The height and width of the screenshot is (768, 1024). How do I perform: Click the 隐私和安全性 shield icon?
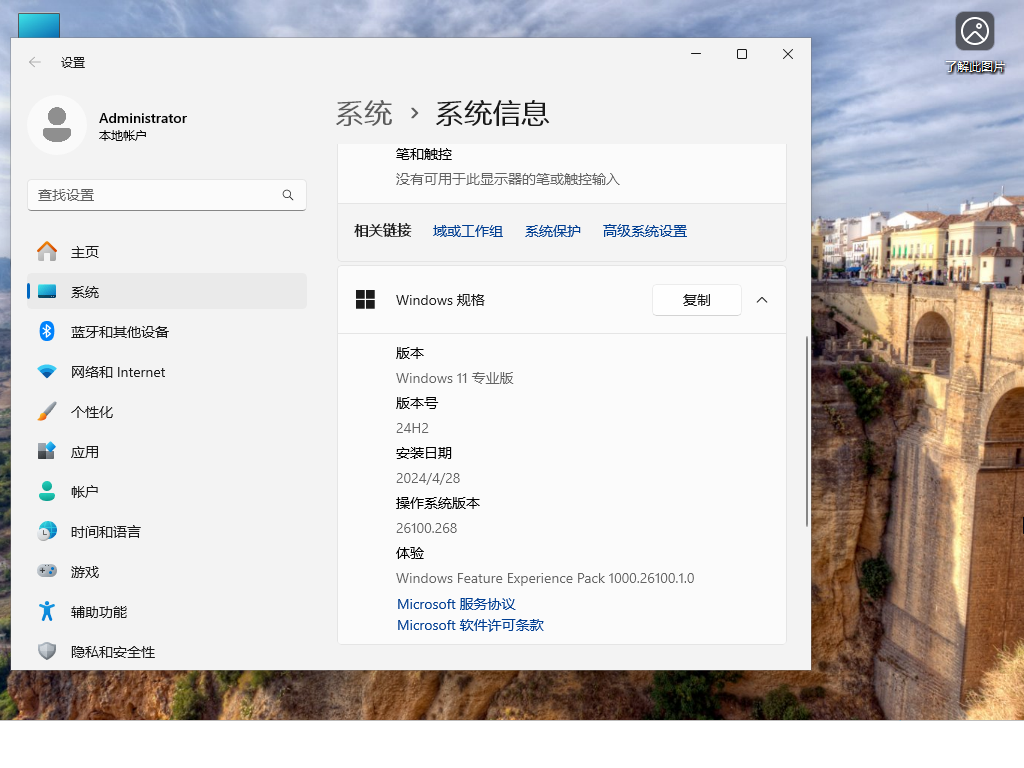tap(46, 651)
